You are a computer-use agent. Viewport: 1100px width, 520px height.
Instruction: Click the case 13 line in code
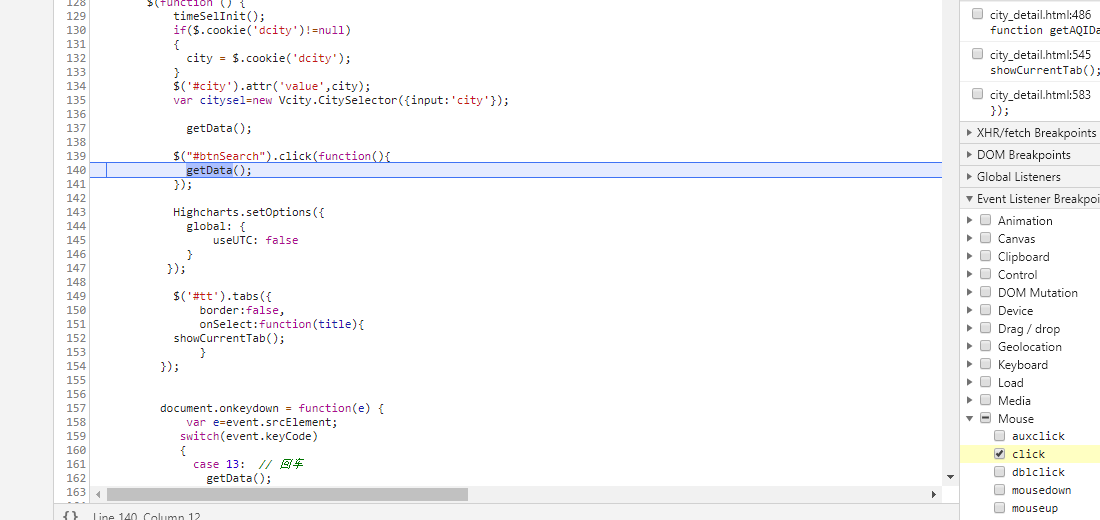pyautogui.click(x=248, y=464)
